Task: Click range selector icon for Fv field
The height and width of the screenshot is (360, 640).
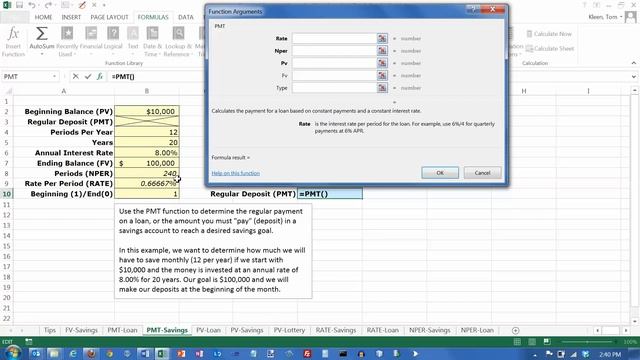Action: click(382, 76)
